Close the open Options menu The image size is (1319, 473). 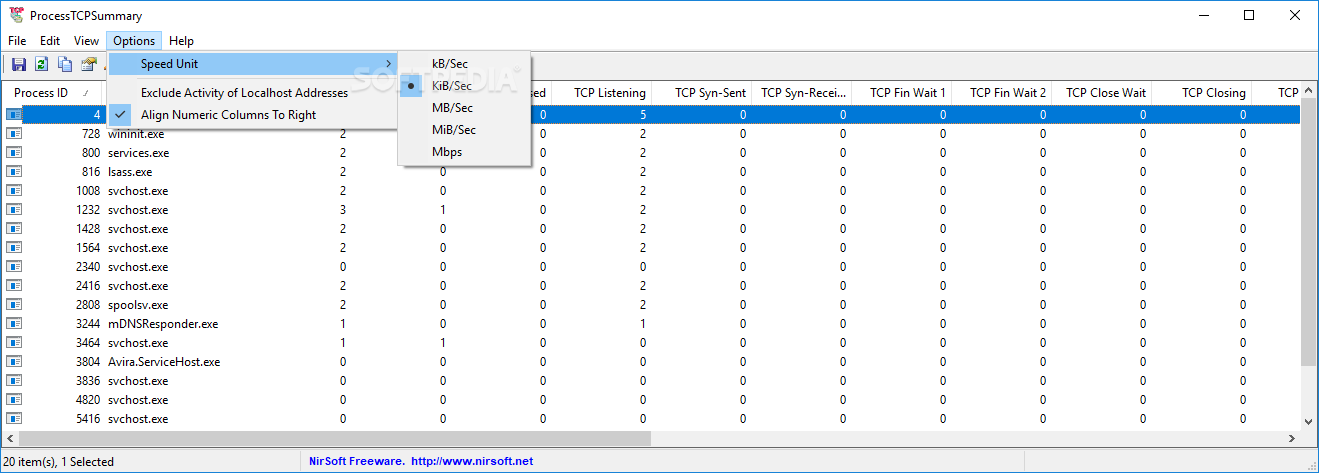click(x=134, y=41)
